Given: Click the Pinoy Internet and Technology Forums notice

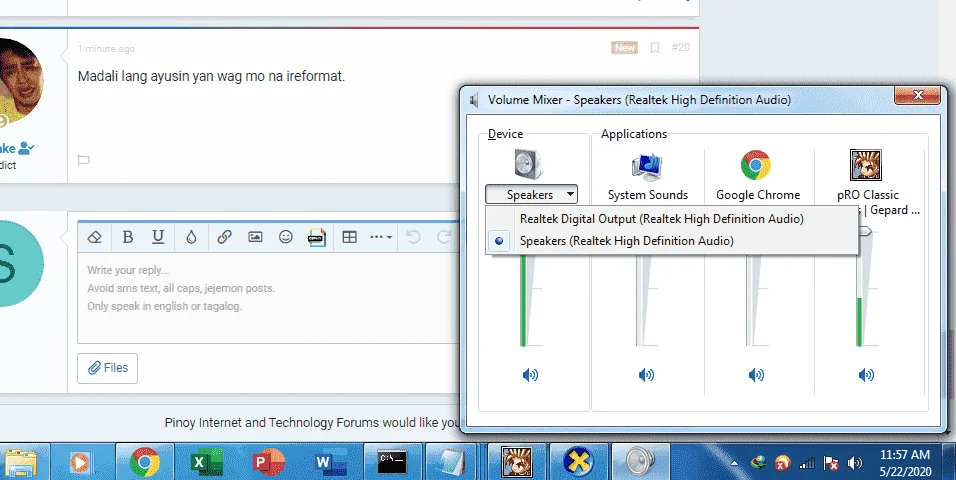Looking at the screenshot, I should pos(311,423).
